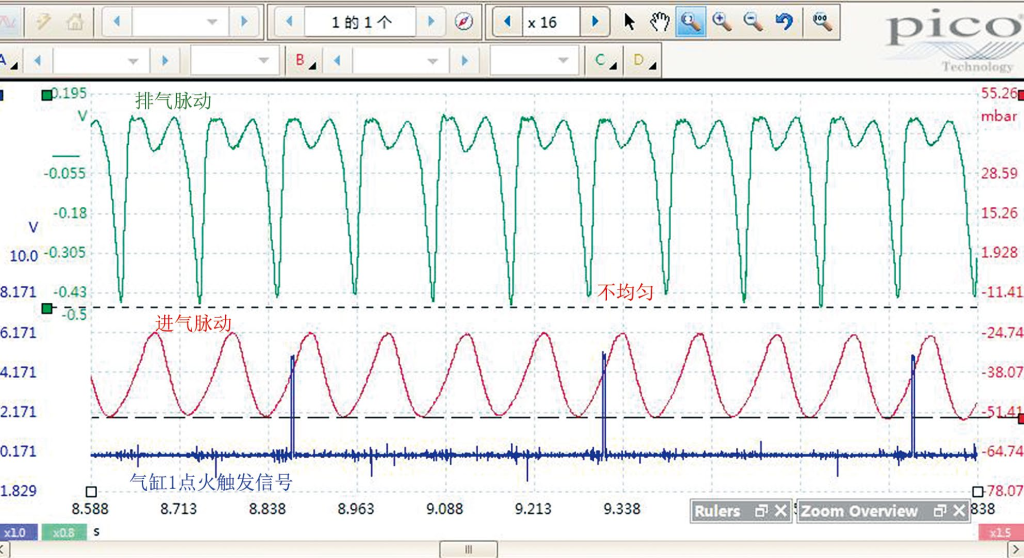Click green axis handle near 0.195
1024x558 pixels.
click(x=46, y=95)
